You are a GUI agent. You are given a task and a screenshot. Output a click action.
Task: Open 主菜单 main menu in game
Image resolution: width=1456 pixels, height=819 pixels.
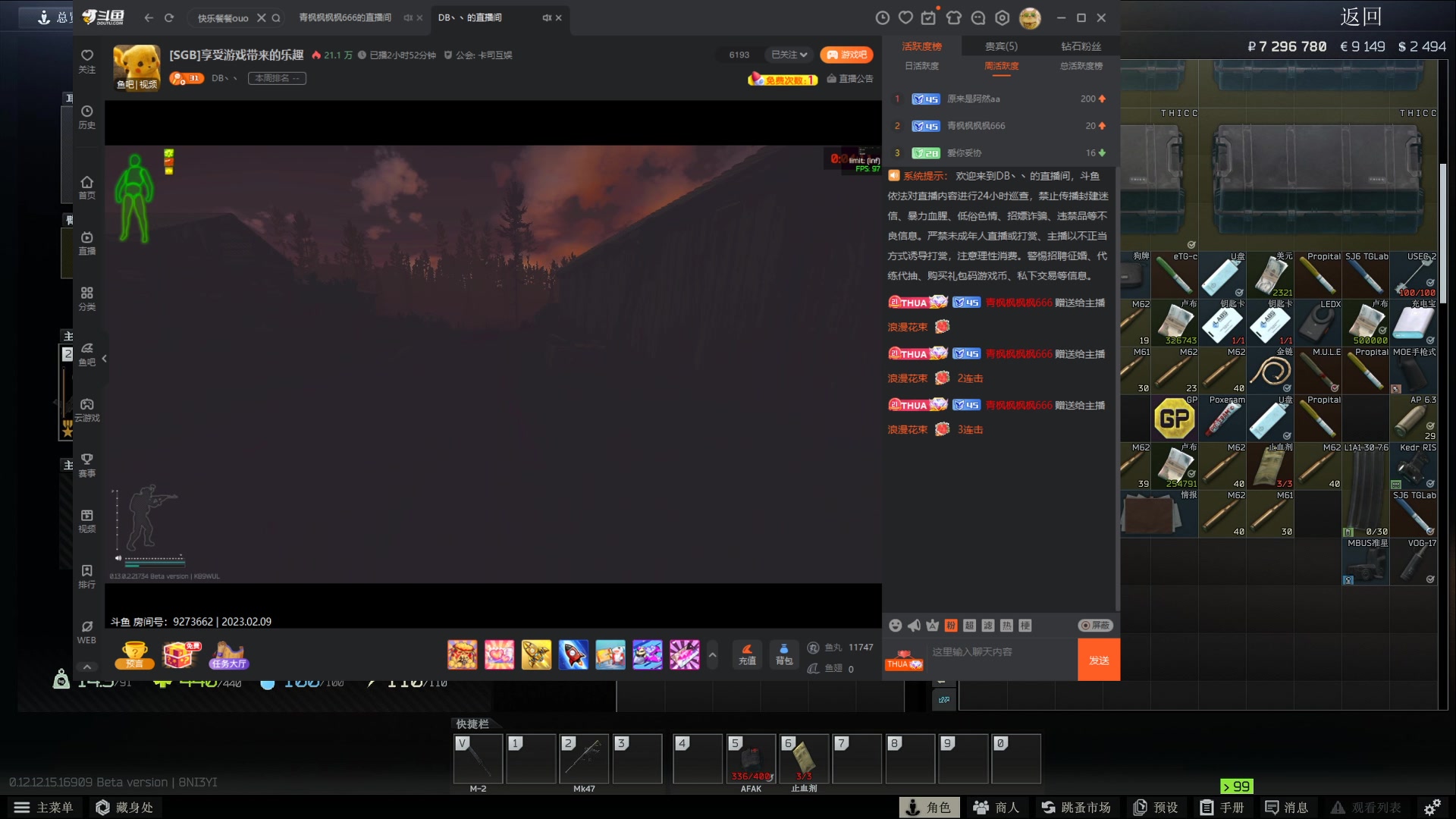tap(44, 808)
